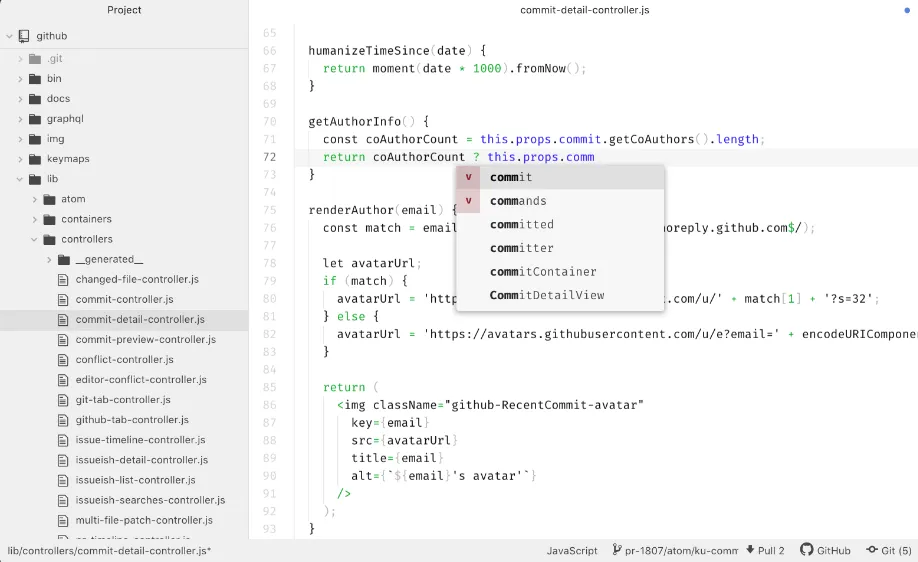Click the Pull down-arrow icon
This screenshot has width=918, height=562.
click(750, 550)
